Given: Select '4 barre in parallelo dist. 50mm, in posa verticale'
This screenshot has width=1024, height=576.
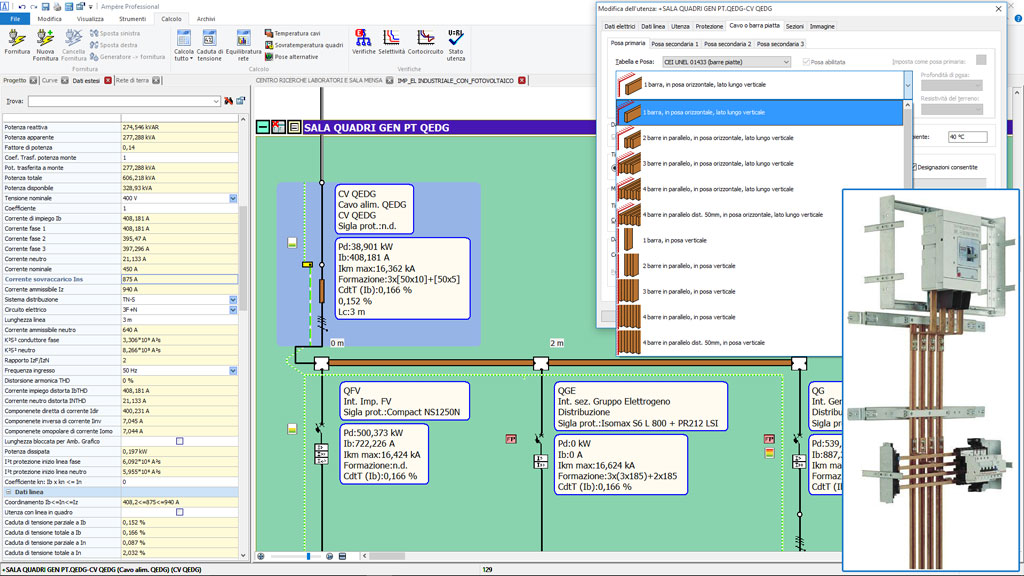Looking at the screenshot, I should (760, 343).
